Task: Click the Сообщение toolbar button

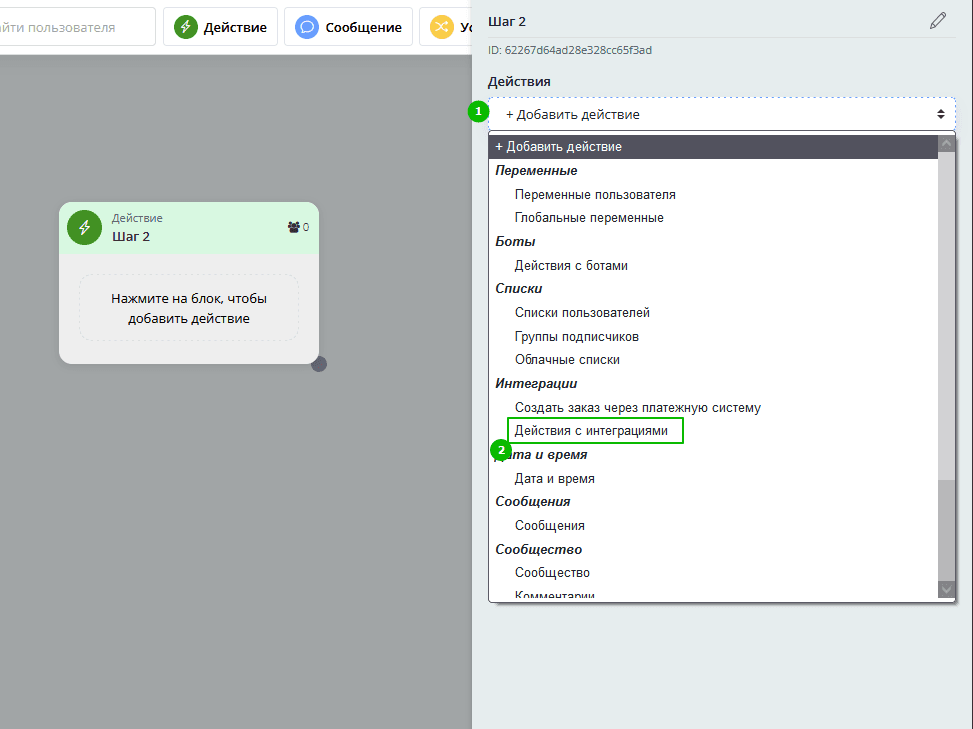Action: click(348, 27)
